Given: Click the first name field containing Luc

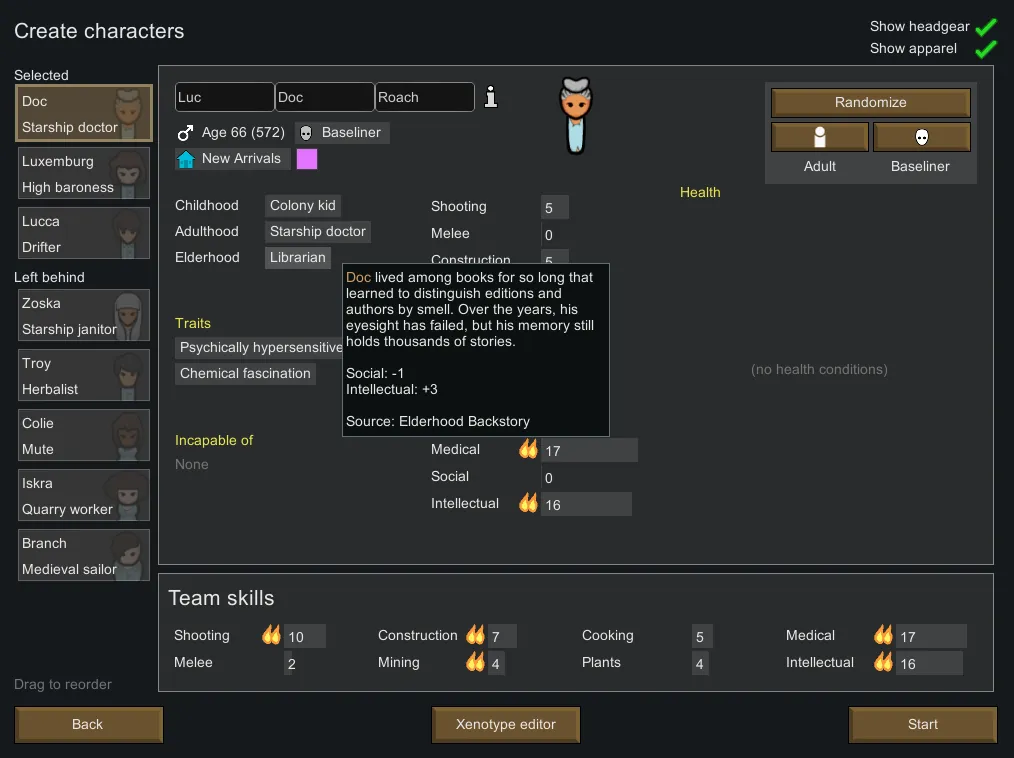Looking at the screenshot, I should (224, 97).
